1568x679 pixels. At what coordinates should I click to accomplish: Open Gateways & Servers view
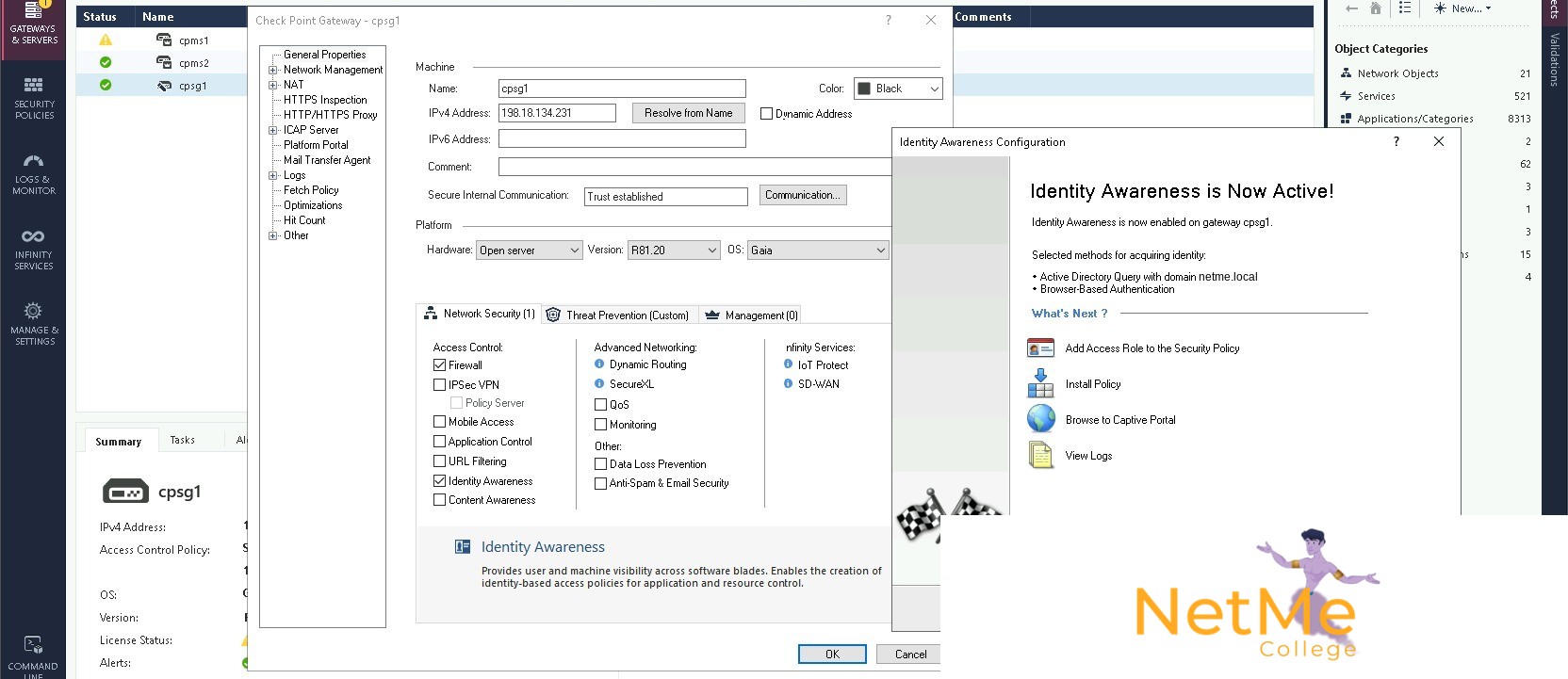point(34,24)
